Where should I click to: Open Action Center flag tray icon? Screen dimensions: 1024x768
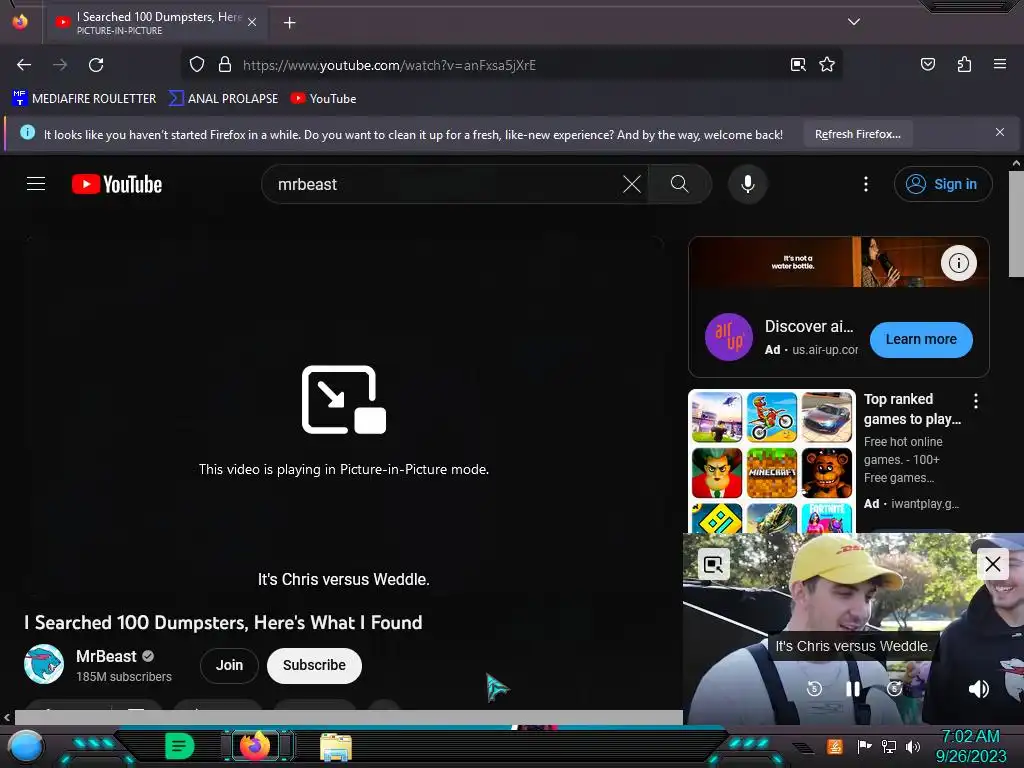864,746
